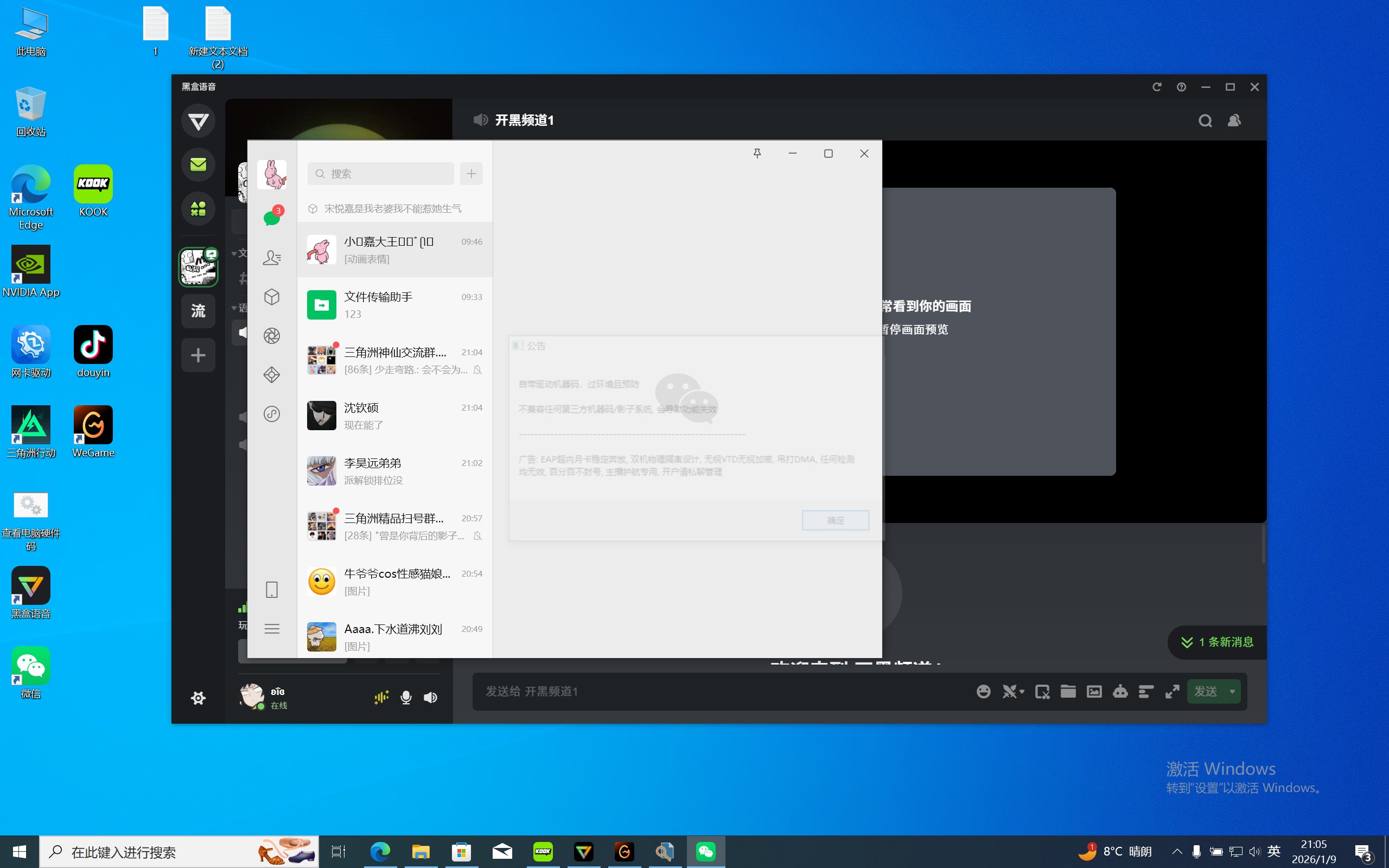
Task: Open crossed swords icon dropdown arrow
Action: (x=1022, y=692)
